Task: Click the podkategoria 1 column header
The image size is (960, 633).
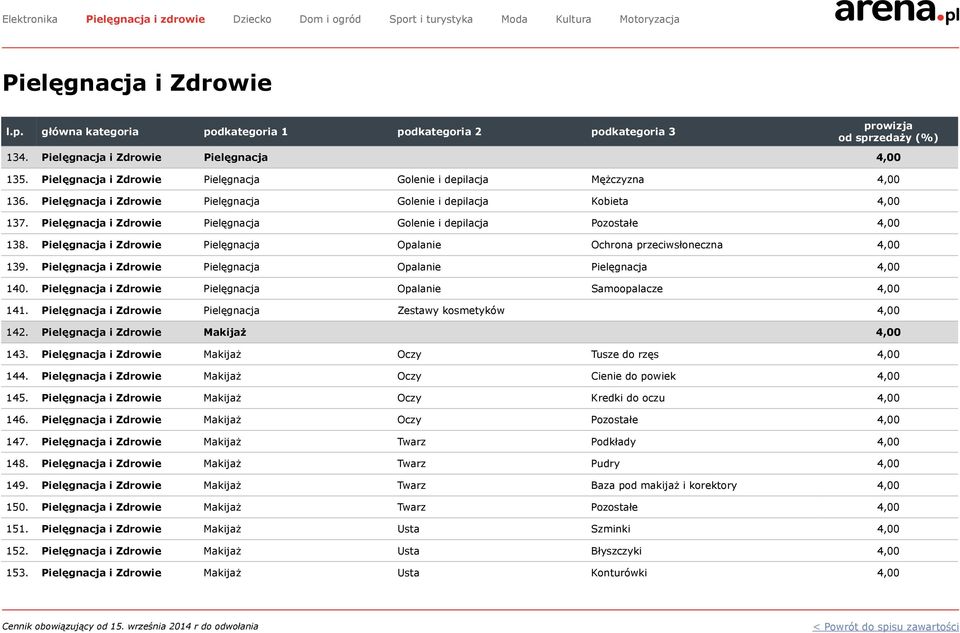Action: tap(246, 132)
